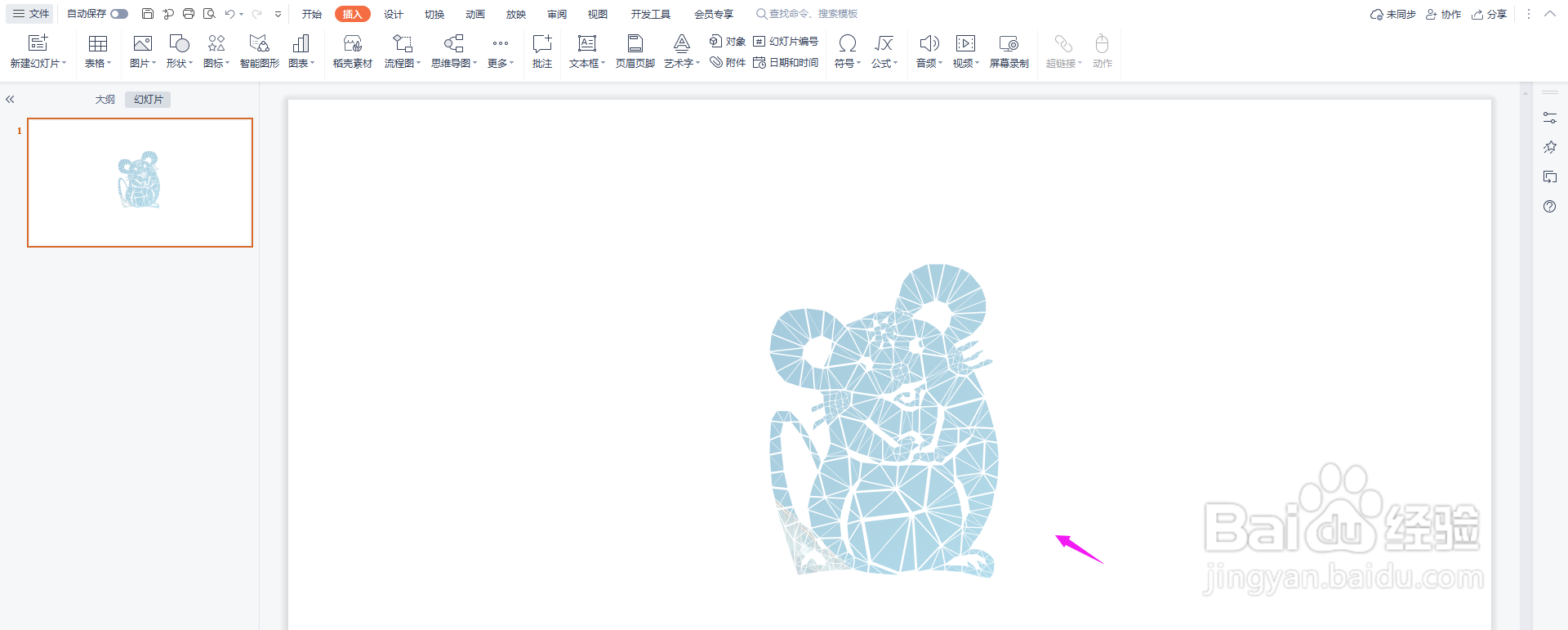Expand the WordArt (艺术字) dropdown arrow
Image resolution: width=1568 pixels, height=630 pixels.
coord(698,63)
